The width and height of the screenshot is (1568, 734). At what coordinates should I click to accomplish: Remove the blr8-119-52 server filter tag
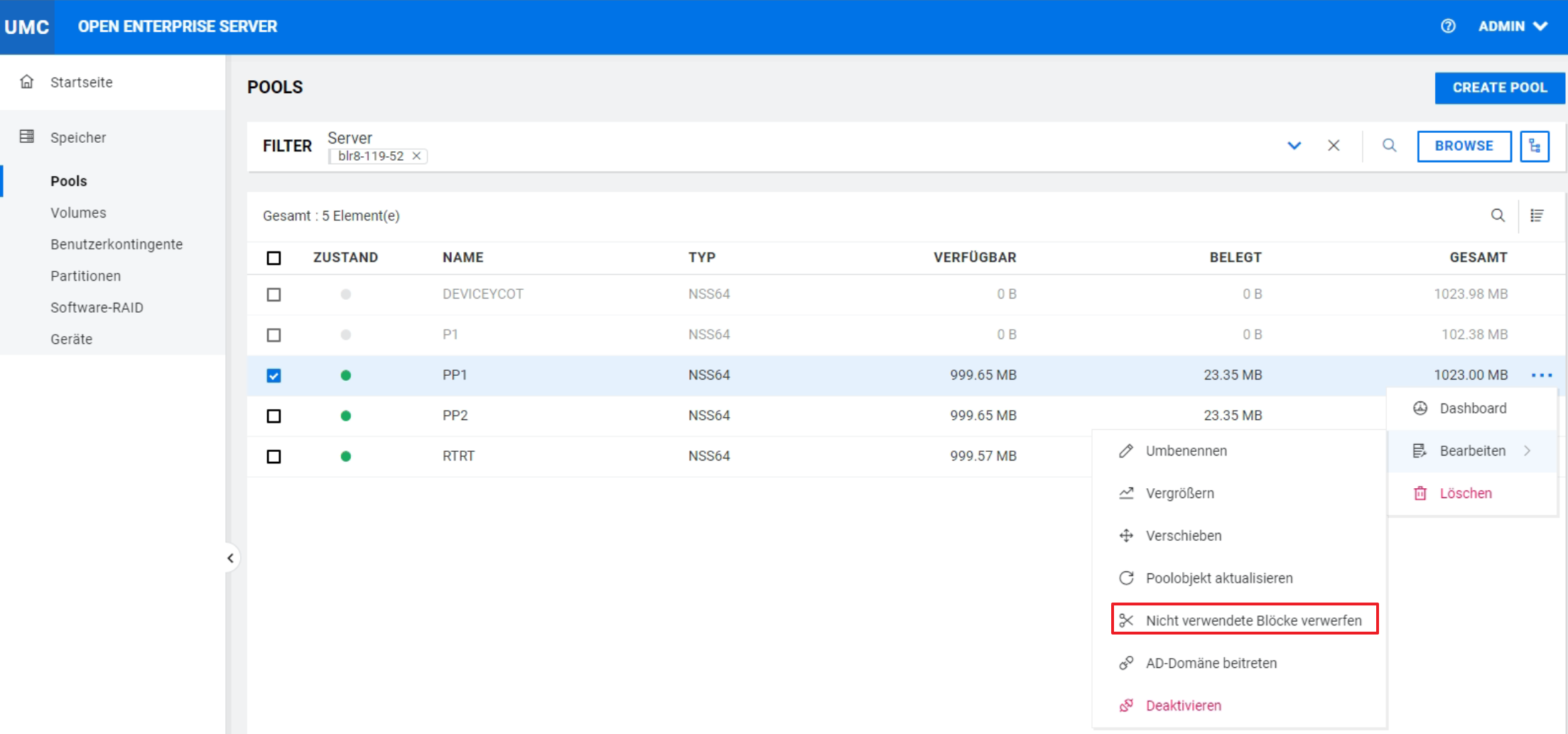[x=417, y=156]
